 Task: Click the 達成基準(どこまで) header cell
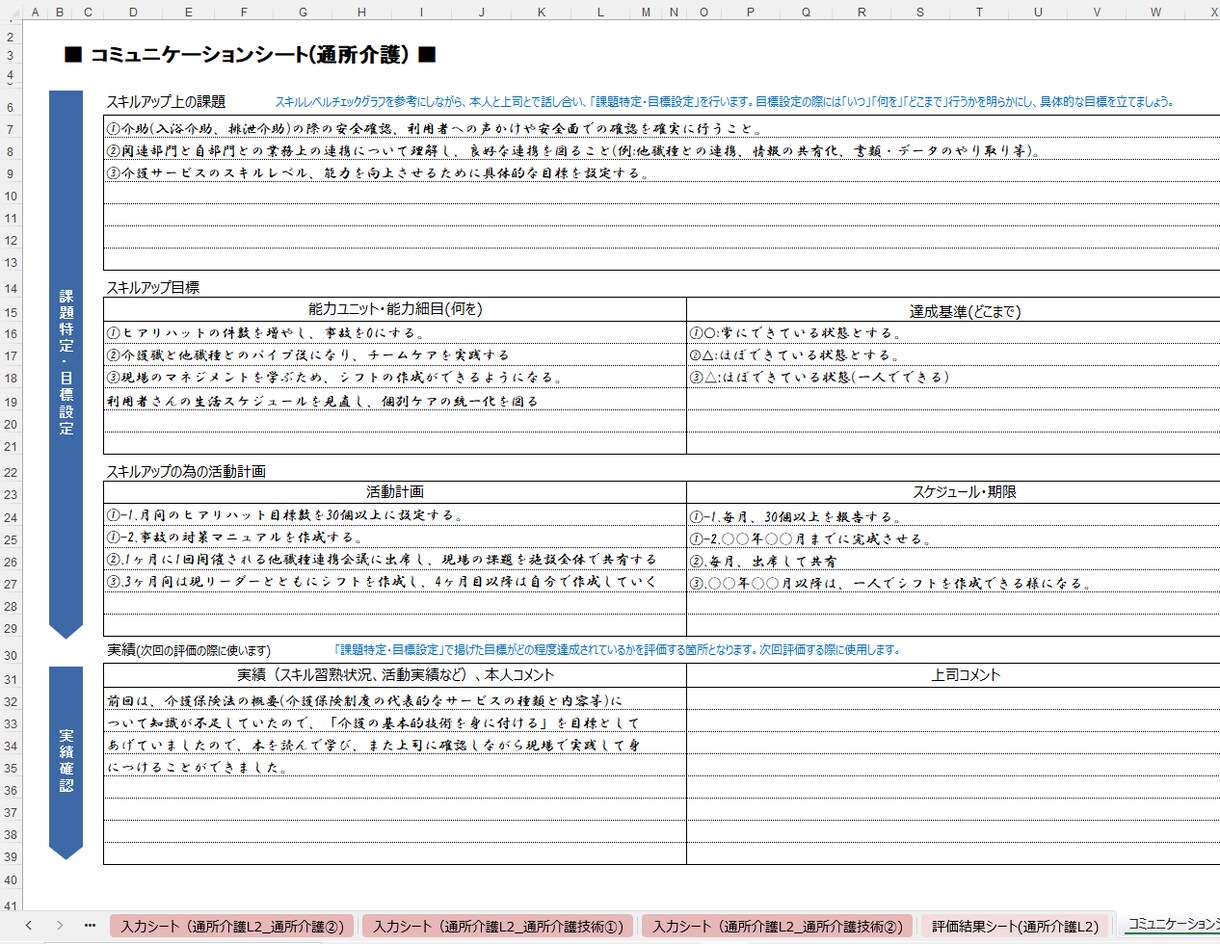[953, 310]
